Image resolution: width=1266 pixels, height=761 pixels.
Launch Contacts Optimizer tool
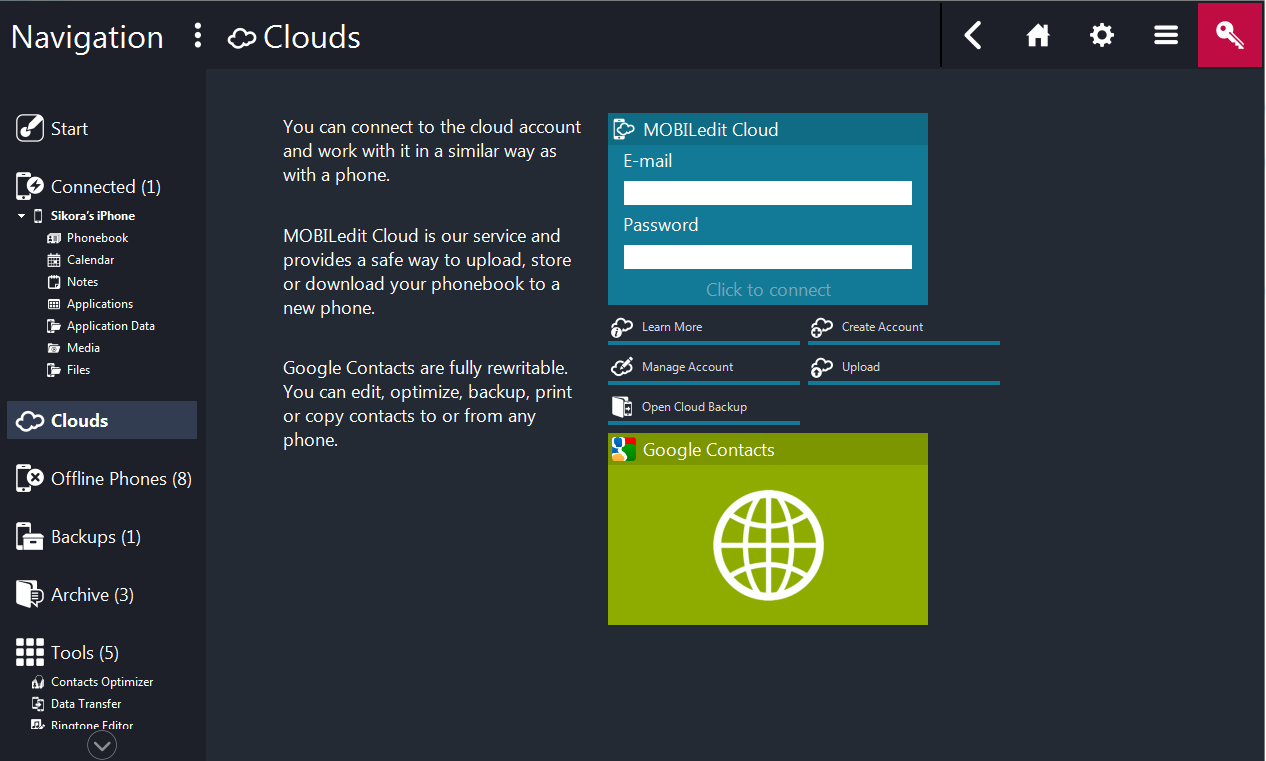pos(102,682)
